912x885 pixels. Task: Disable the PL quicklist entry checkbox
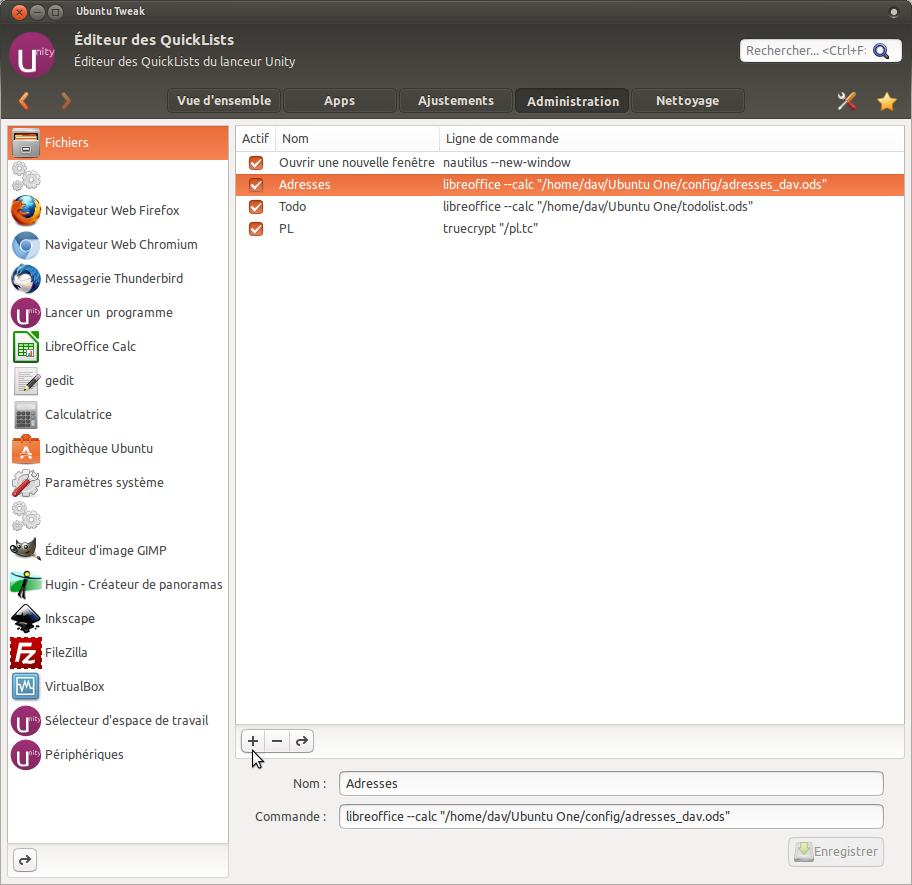pyautogui.click(x=256, y=229)
